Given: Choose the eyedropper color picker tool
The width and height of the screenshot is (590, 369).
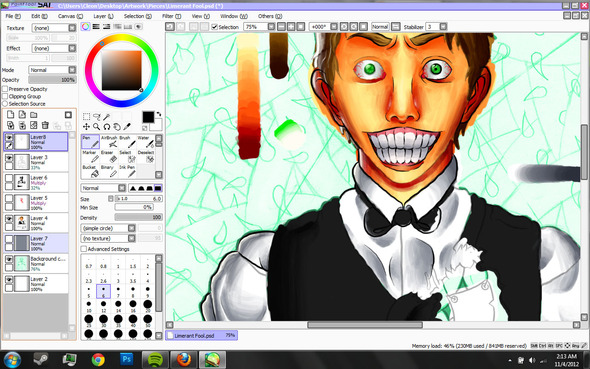Looking at the screenshot, I should (127, 127).
